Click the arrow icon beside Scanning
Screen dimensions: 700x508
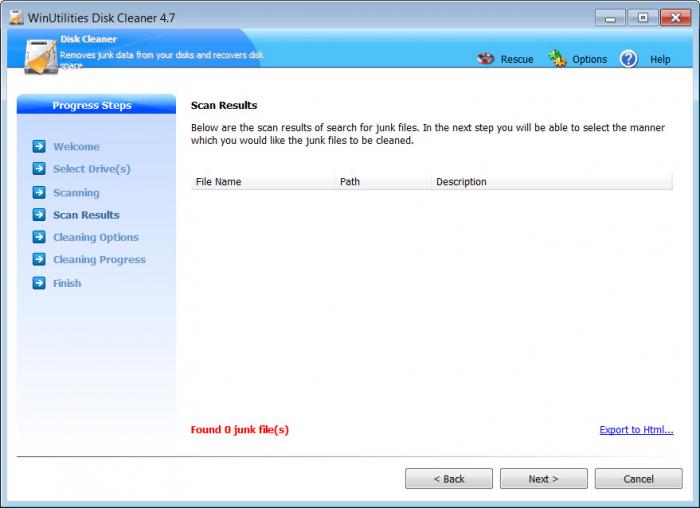39,192
